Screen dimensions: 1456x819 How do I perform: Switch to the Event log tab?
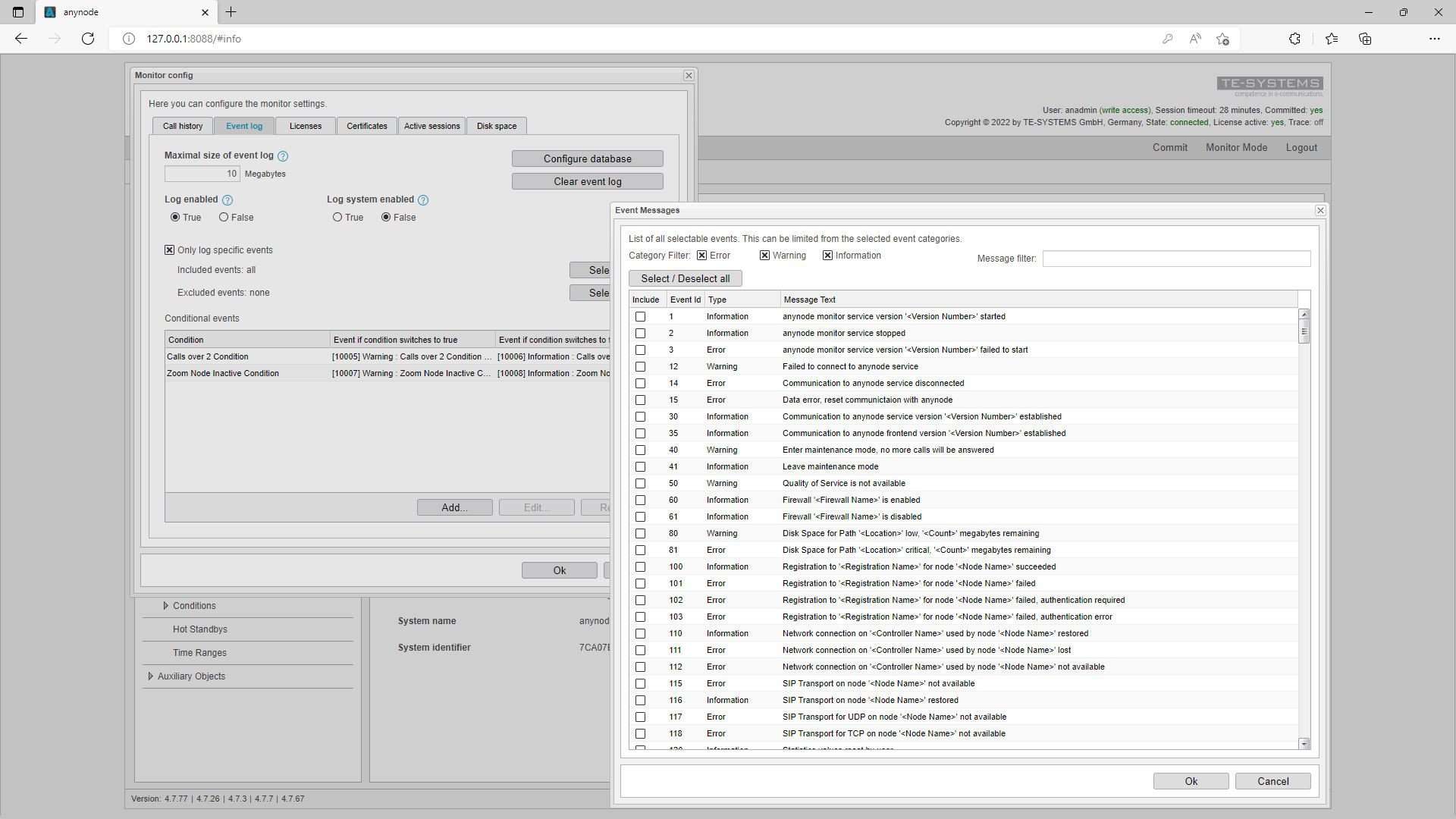point(244,126)
